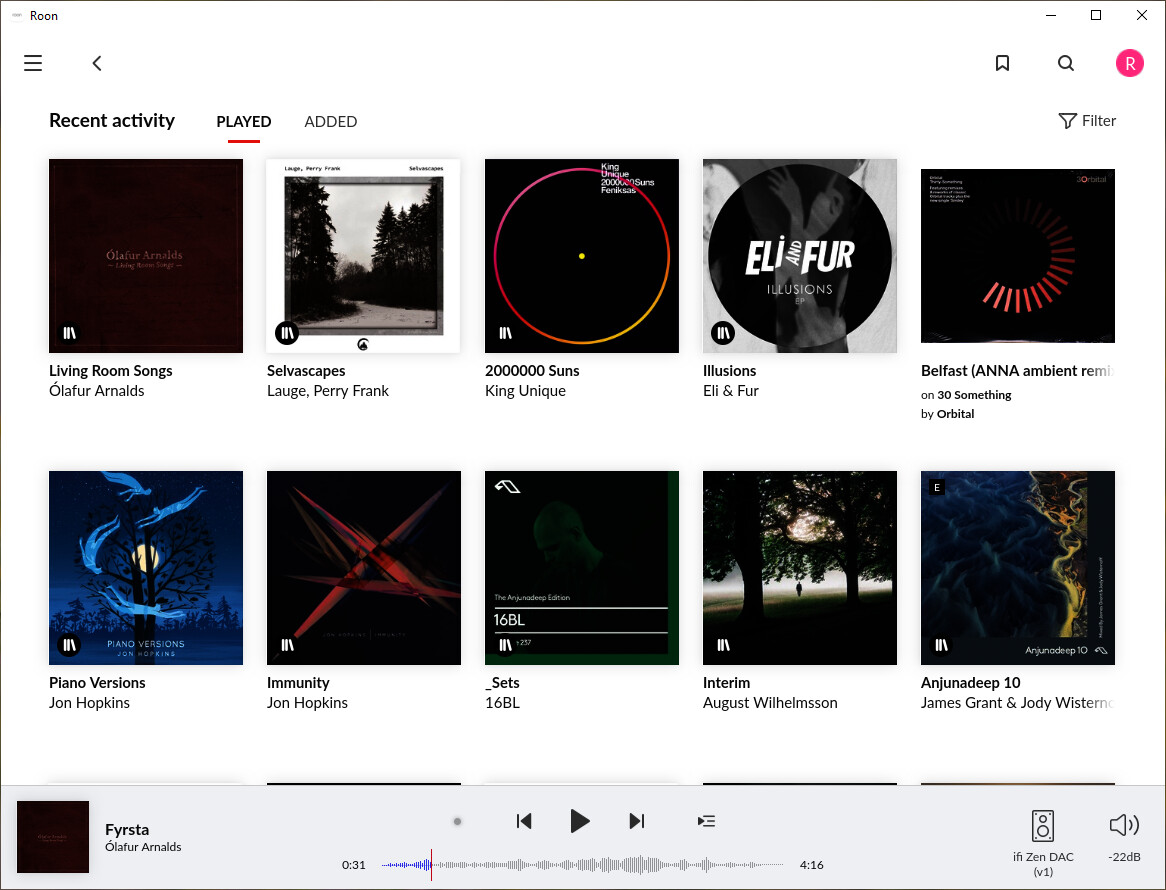Screen dimensions: 1166x890
Task: Open now playing track title Fyrsta
Action: (127, 829)
